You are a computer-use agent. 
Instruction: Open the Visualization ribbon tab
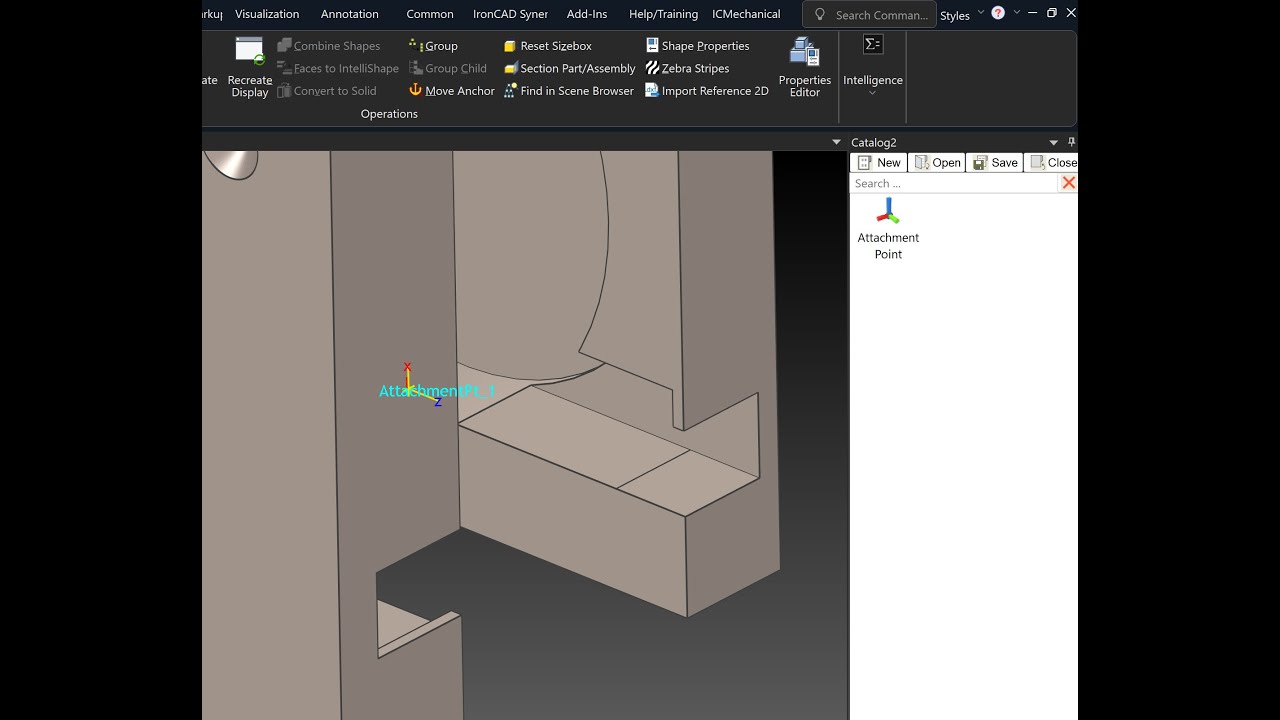coord(267,14)
